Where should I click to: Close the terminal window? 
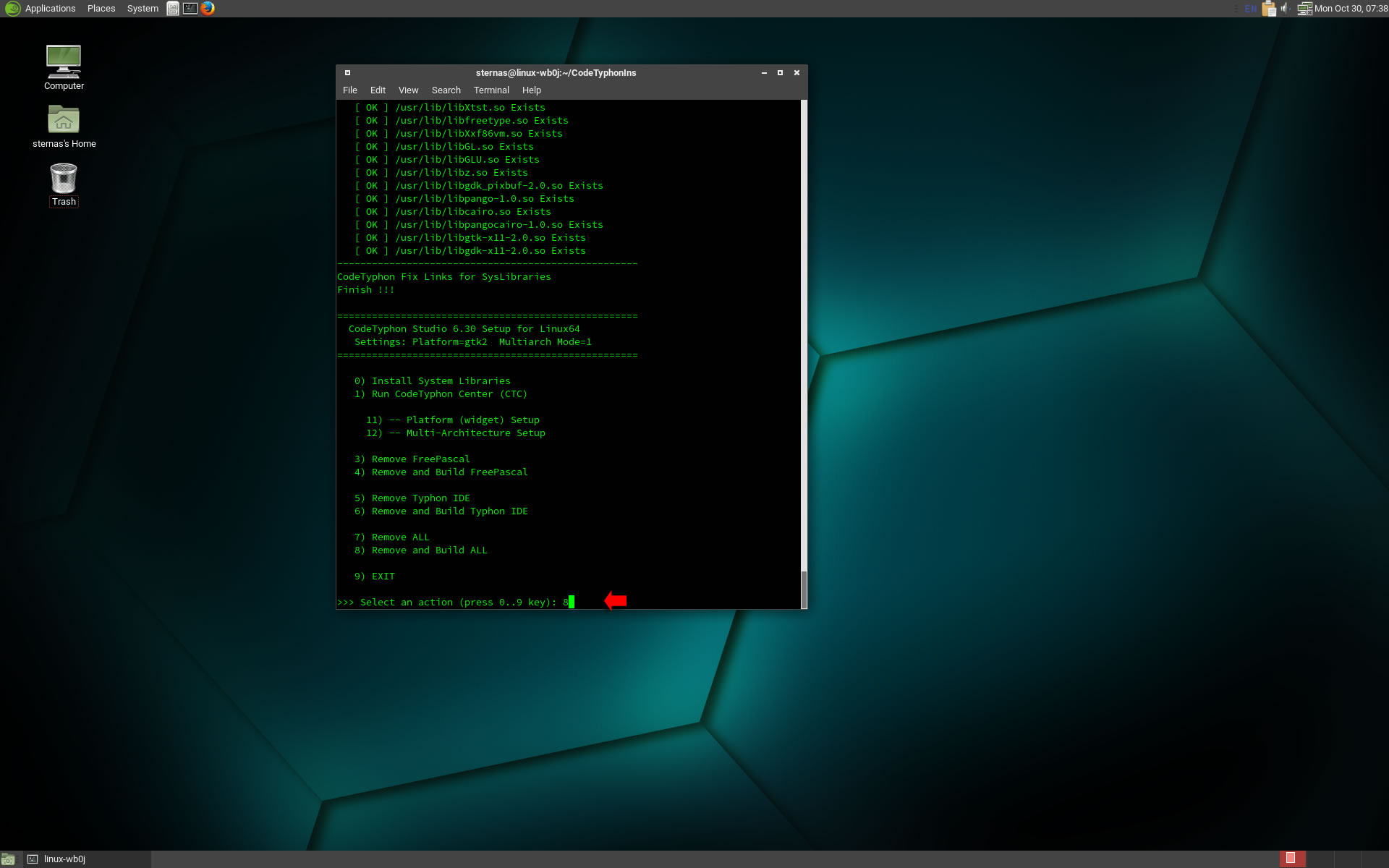(x=797, y=73)
